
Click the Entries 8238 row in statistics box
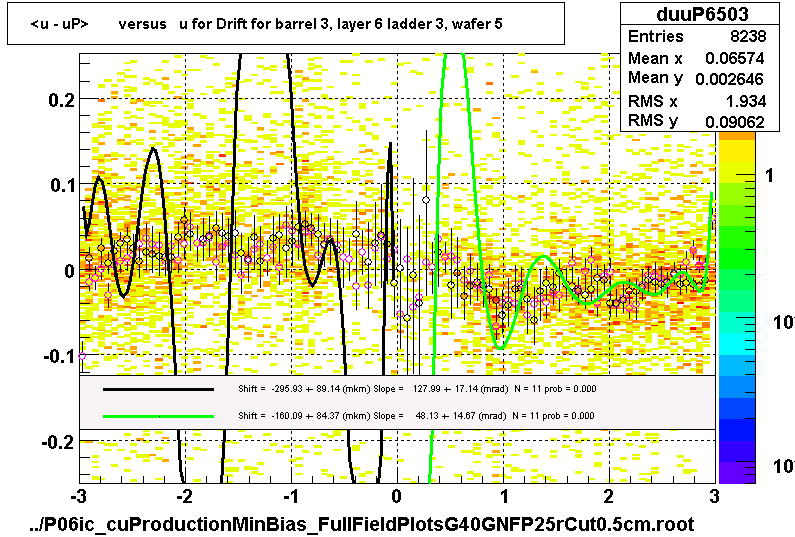point(697,36)
